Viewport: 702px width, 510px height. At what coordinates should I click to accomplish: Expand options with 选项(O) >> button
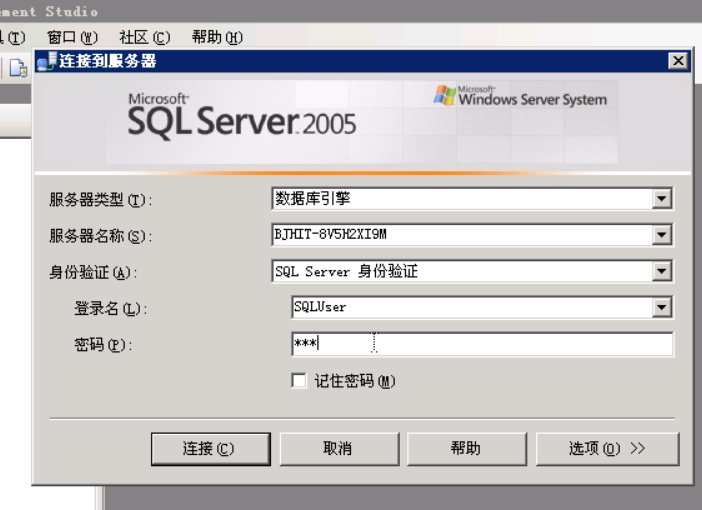[608, 449]
